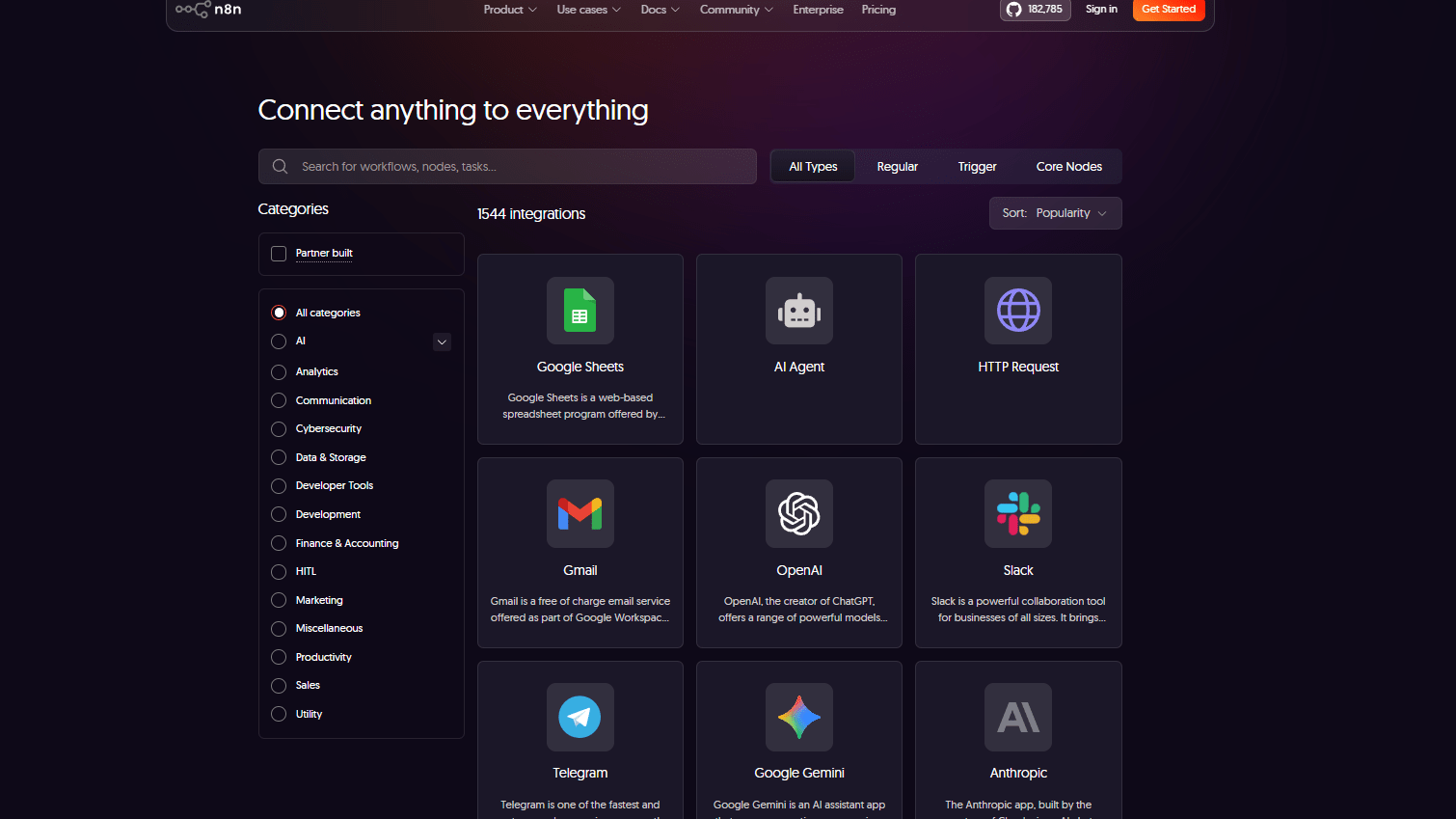Click the 1544 integrations count text
The image size is (1456, 819).
[x=531, y=214]
